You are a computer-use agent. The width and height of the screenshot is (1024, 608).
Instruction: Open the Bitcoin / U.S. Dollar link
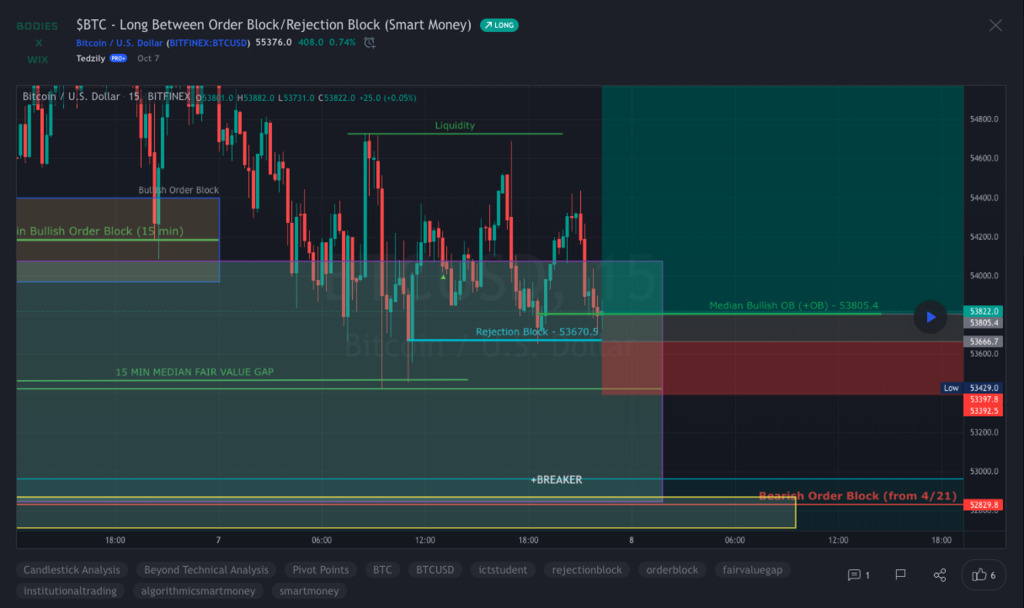[119, 43]
